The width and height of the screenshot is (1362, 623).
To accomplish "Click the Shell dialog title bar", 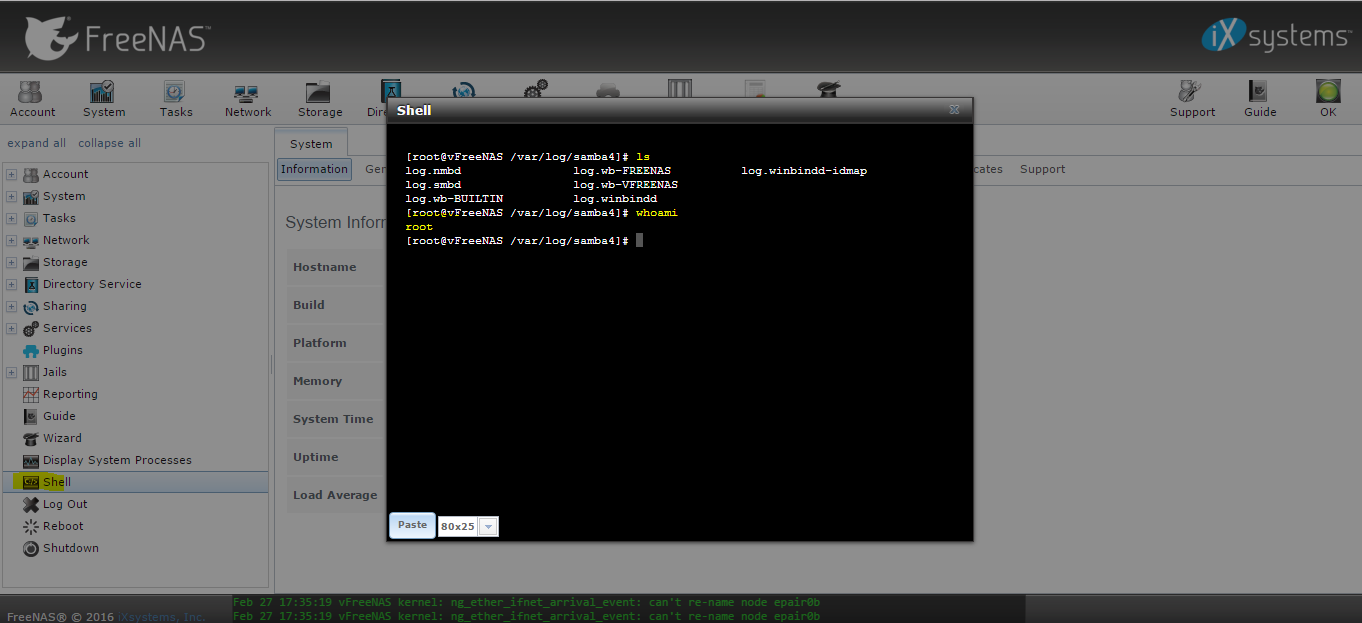I will click(680, 110).
